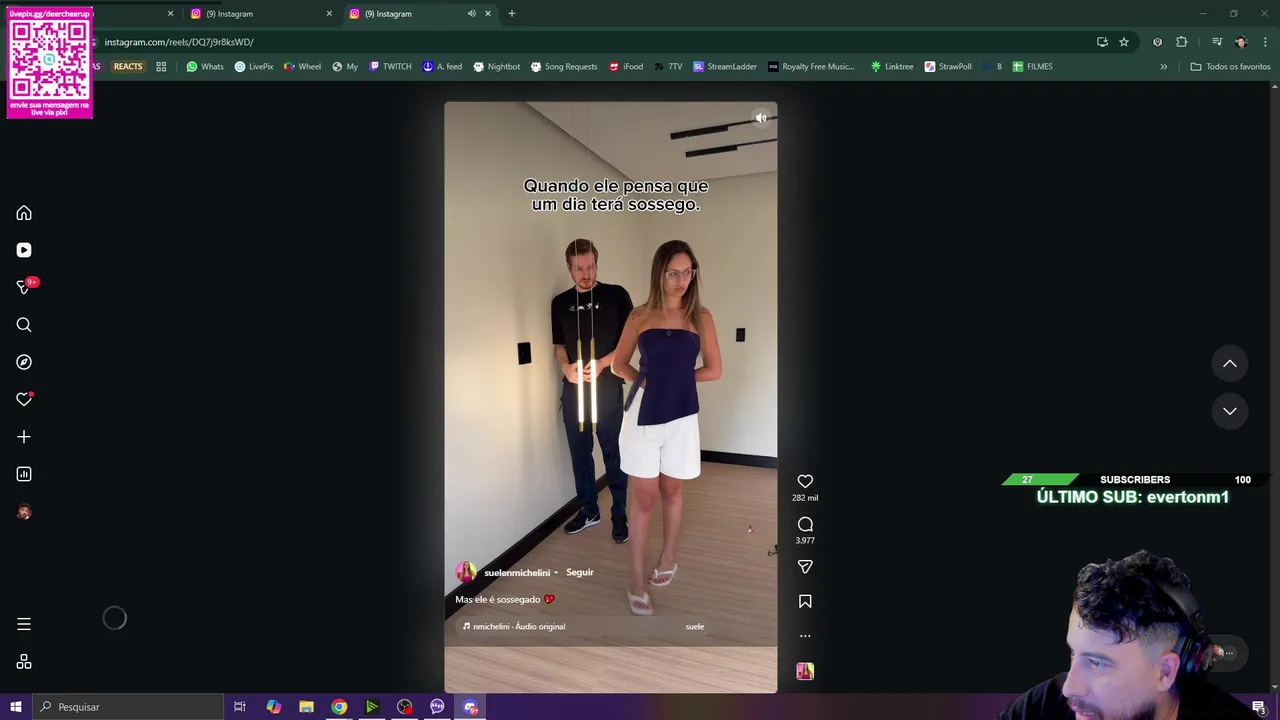1280x720 pixels.
Task: Open the Also from Meta icon
Action: (24, 662)
